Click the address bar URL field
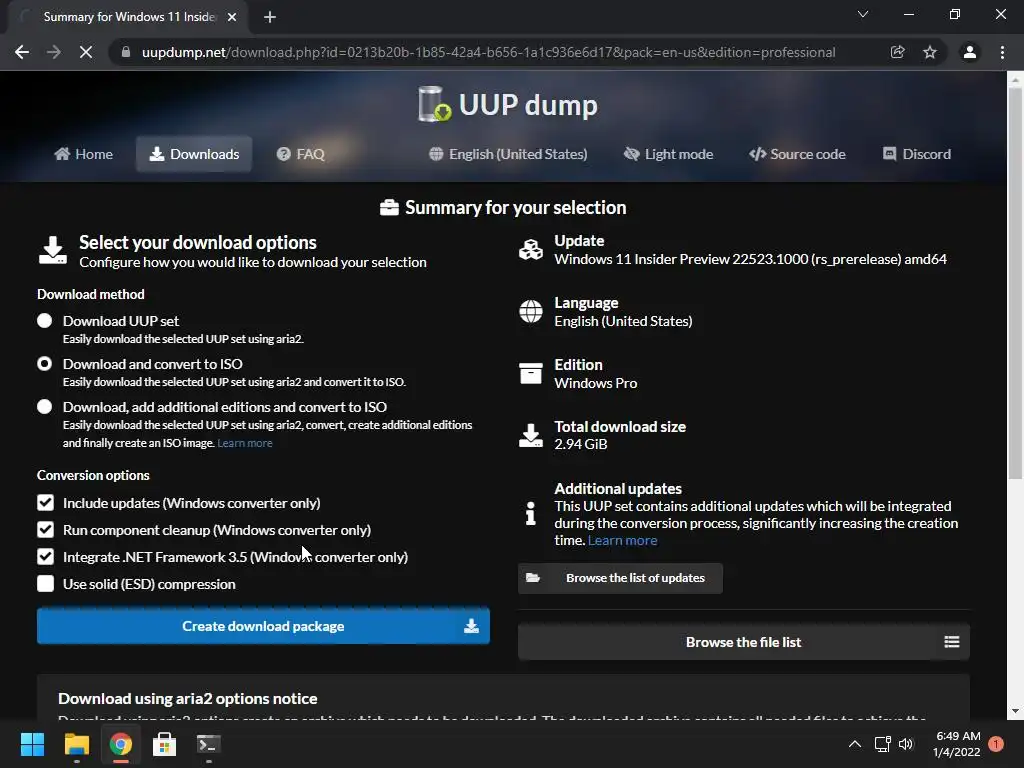 tap(488, 52)
